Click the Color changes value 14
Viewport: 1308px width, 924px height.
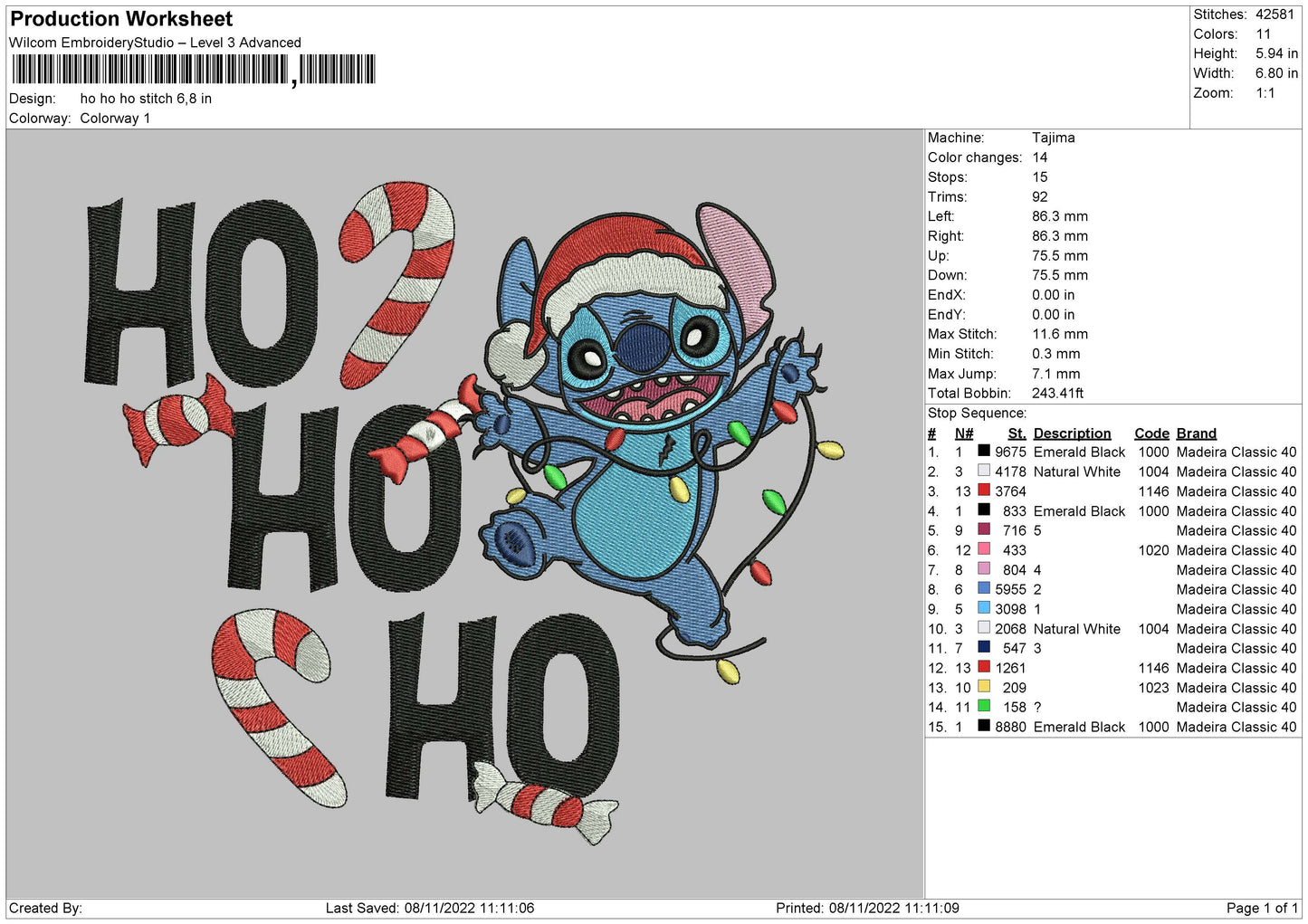click(1040, 157)
